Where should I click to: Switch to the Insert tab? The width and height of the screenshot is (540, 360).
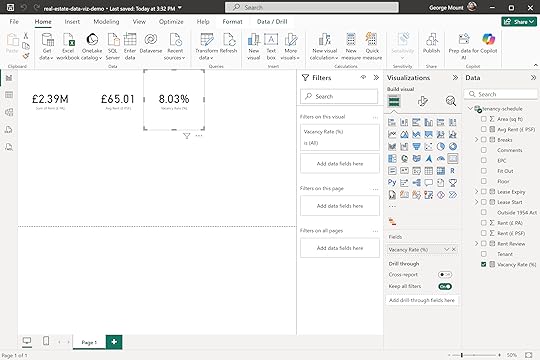coord(72,21)
